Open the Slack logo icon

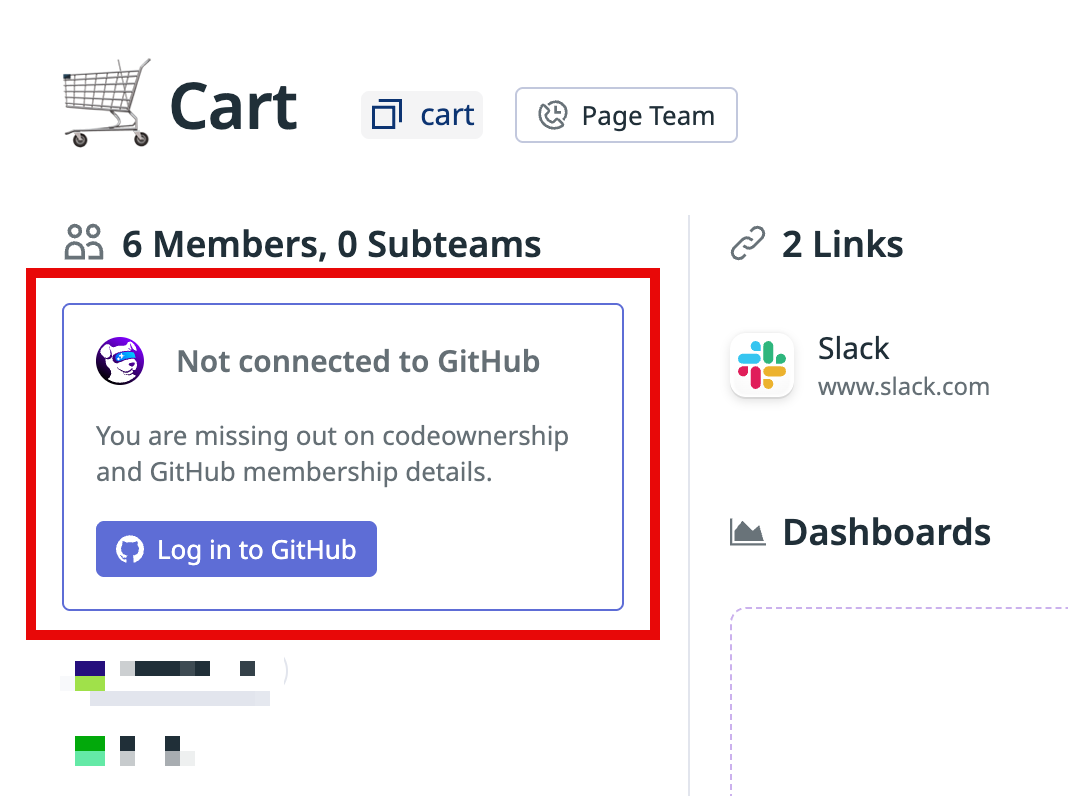(762, 365)
